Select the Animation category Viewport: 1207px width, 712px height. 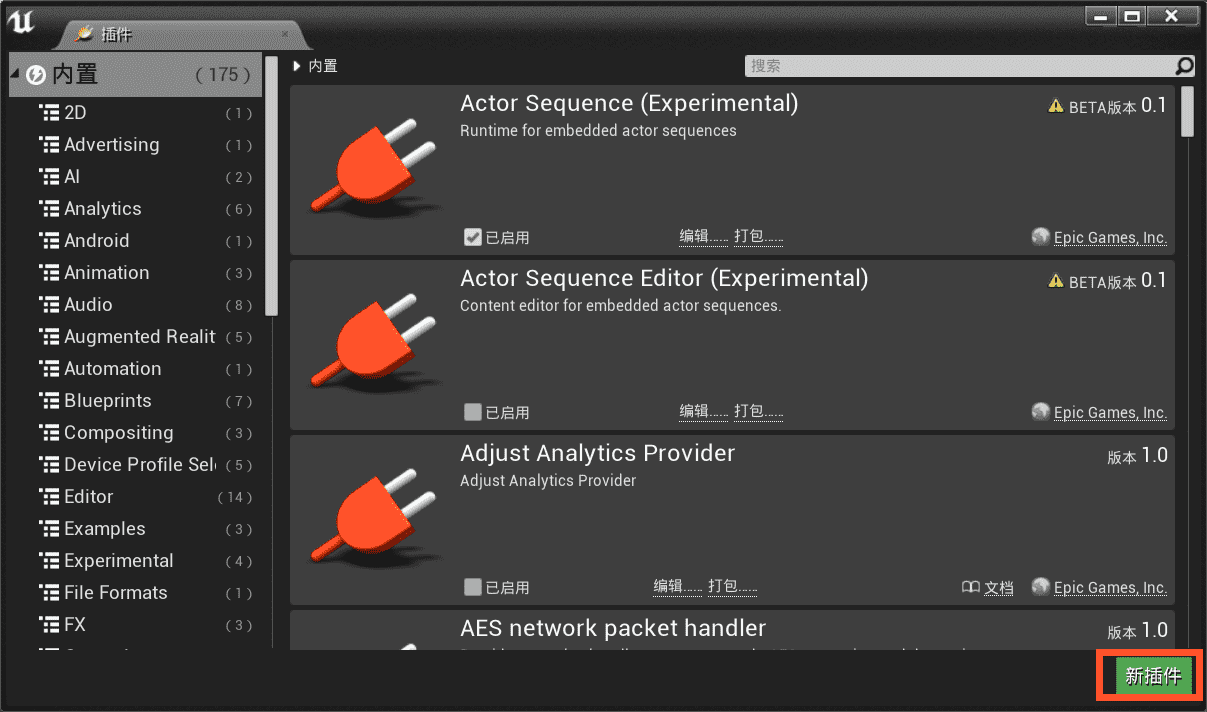[106, 273]
